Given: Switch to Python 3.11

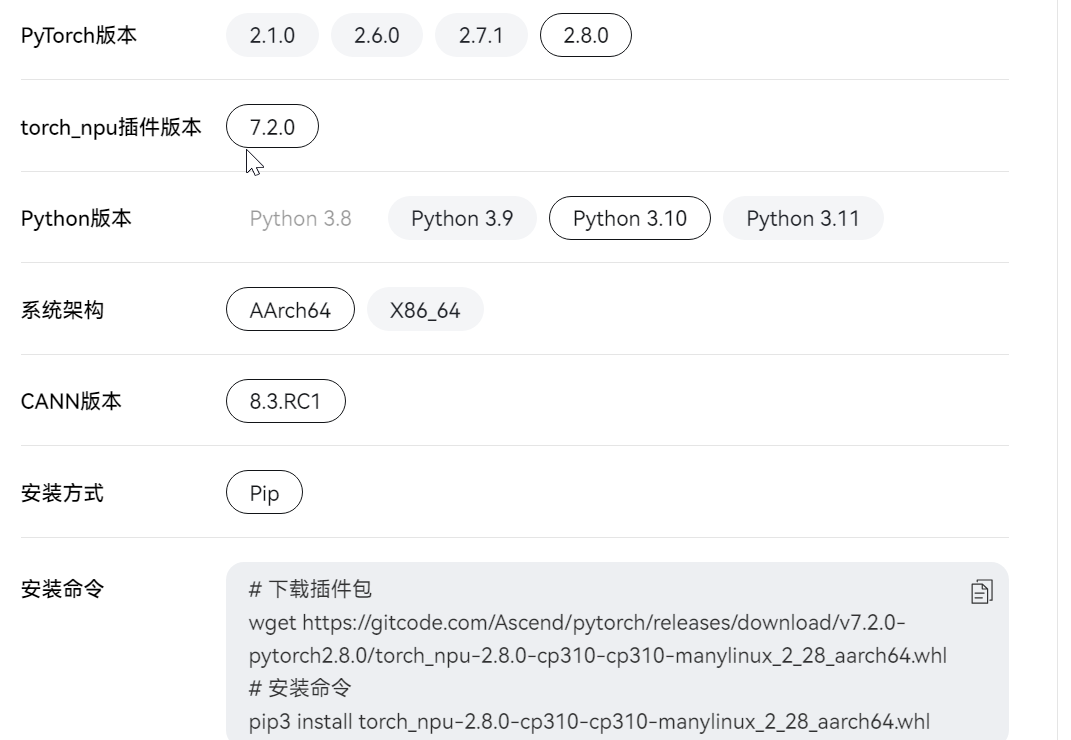Looking at the screenshot, I should [803, 218].
